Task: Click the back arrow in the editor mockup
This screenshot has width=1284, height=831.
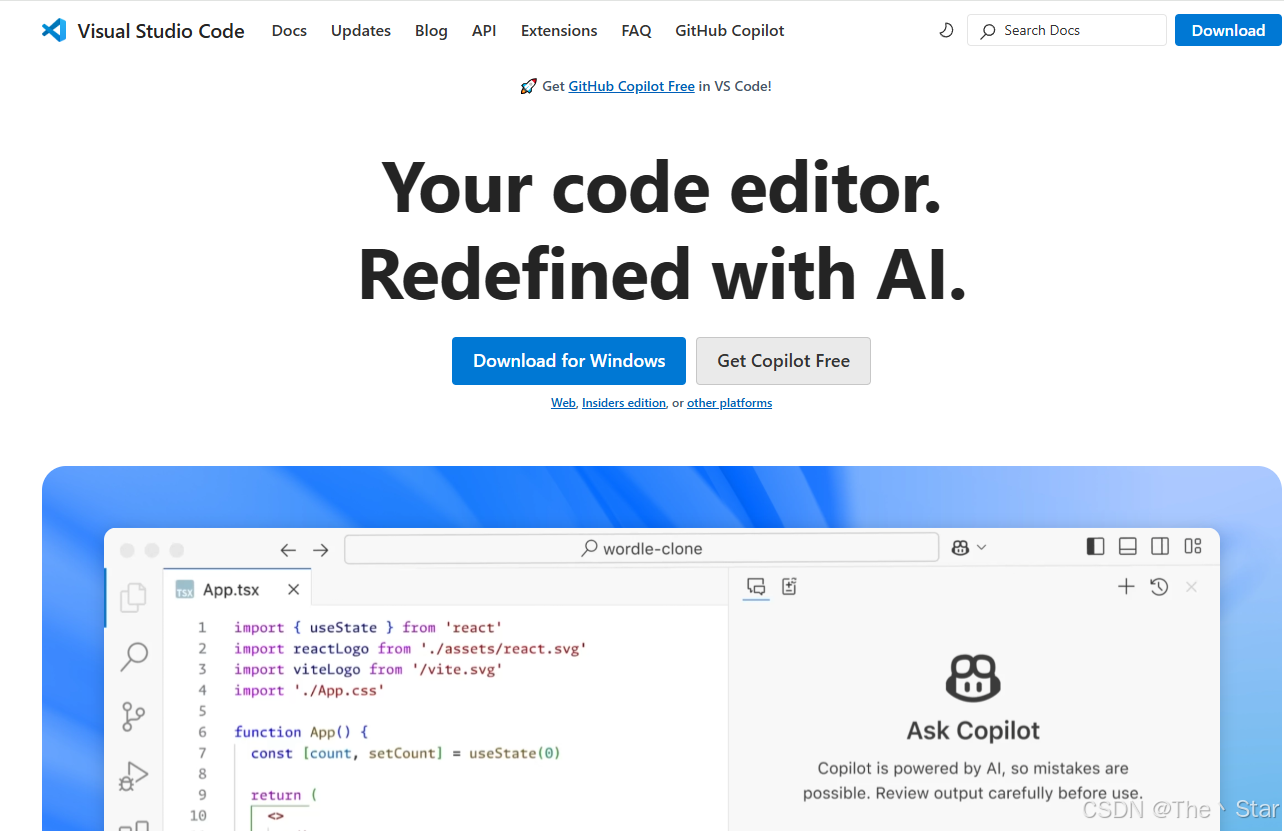Action: click(x=288, y=549)
